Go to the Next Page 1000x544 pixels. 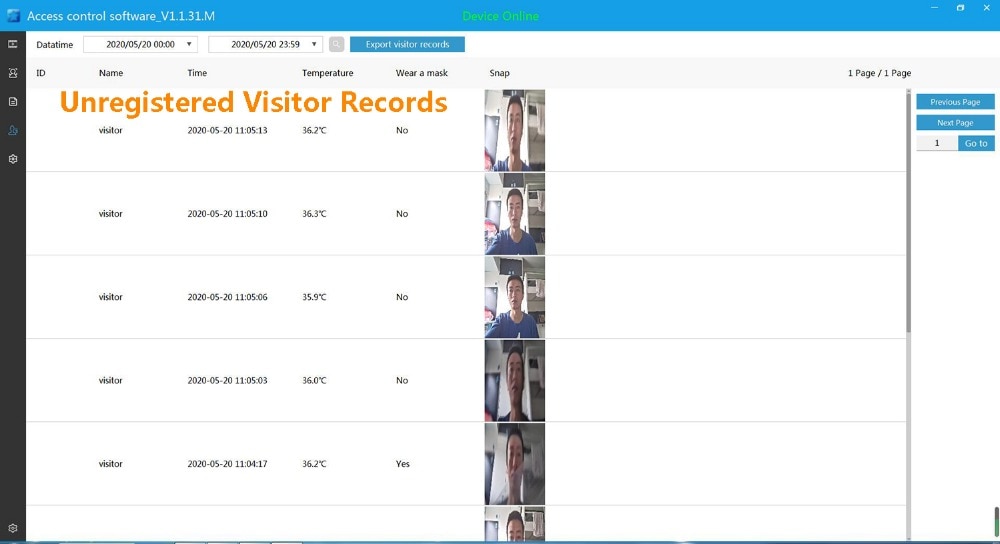(955, 122)
